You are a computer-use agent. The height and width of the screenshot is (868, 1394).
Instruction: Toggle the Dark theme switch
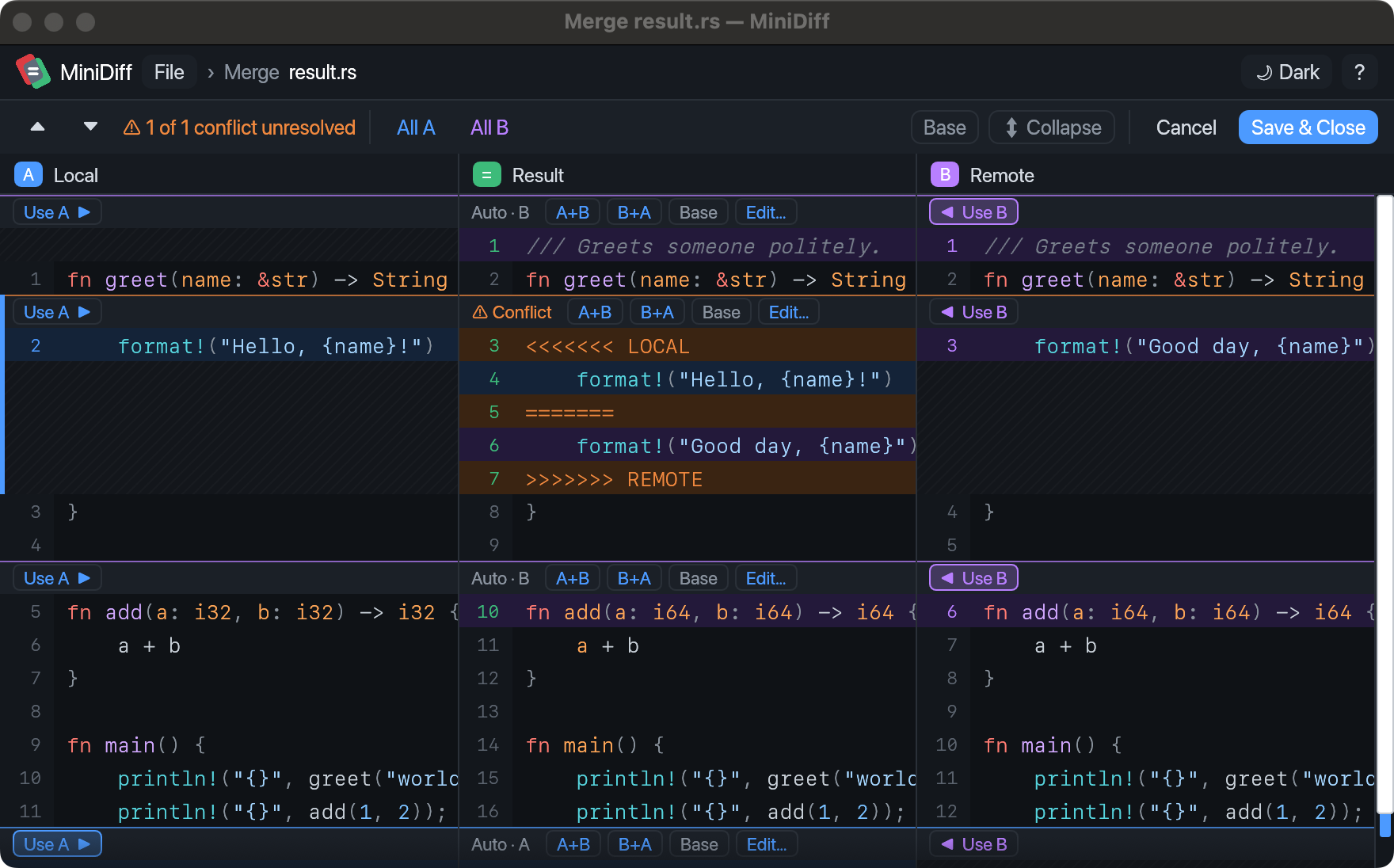pos(1287,72)
